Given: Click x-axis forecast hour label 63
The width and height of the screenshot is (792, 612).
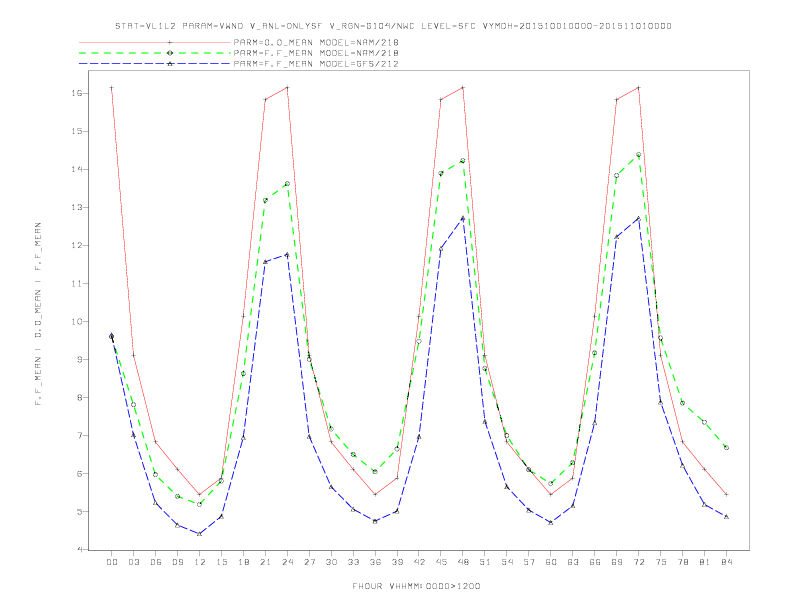Looking at the screenshot, I should pos(573,562).
